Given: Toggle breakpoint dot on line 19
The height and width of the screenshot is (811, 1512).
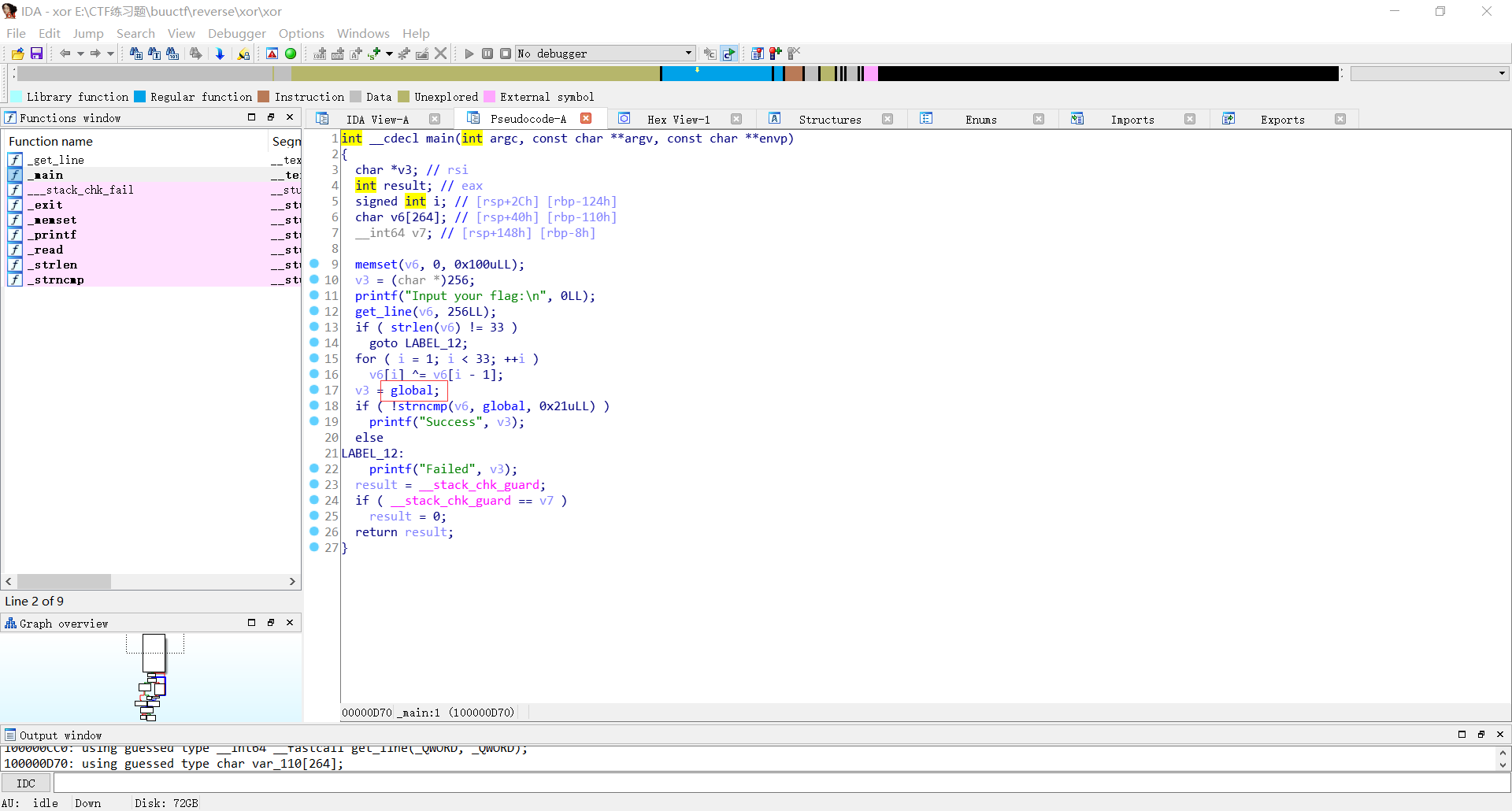Looking at the screenshot, I should tap(314, 421).
